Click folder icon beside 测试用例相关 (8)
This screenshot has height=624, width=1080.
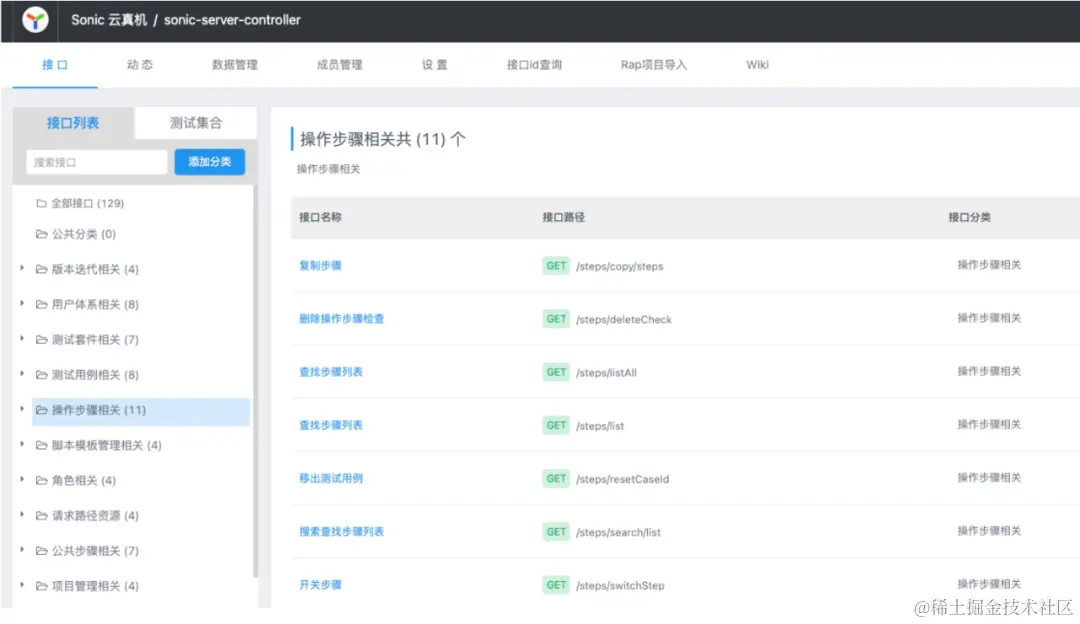(x=41, y=375)
